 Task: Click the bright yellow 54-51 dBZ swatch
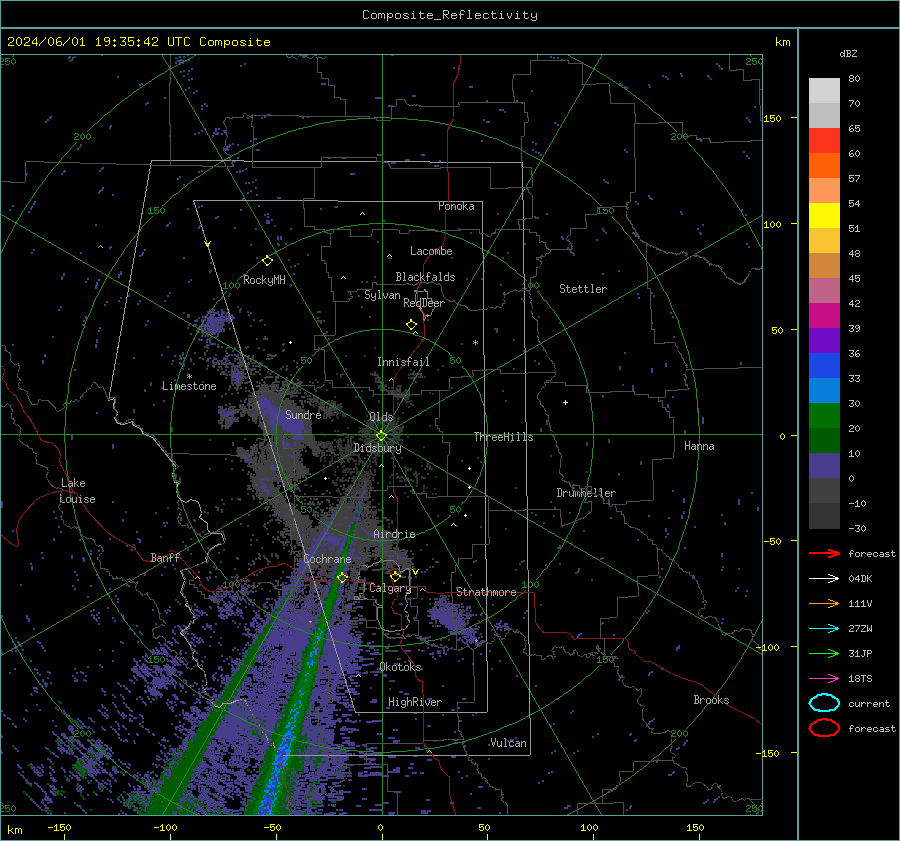(x=824, y=216)
